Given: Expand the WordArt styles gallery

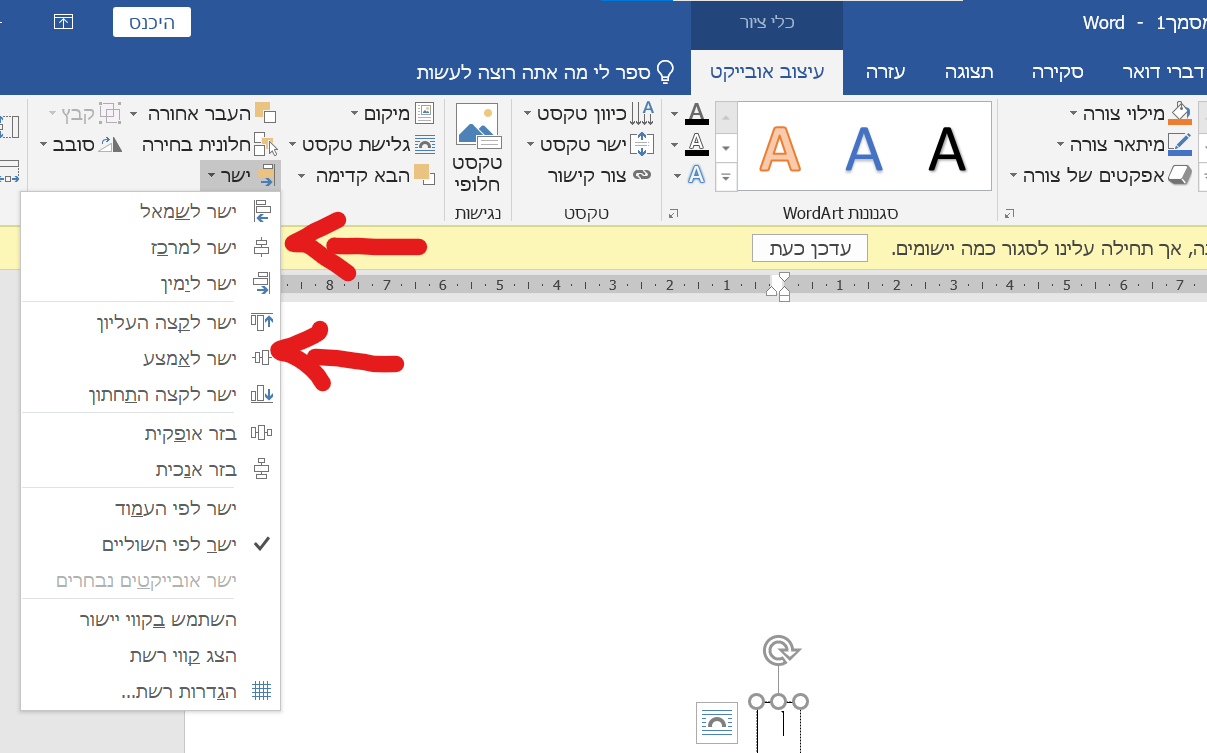Looking at the screenshot, I should pos(727,177).
